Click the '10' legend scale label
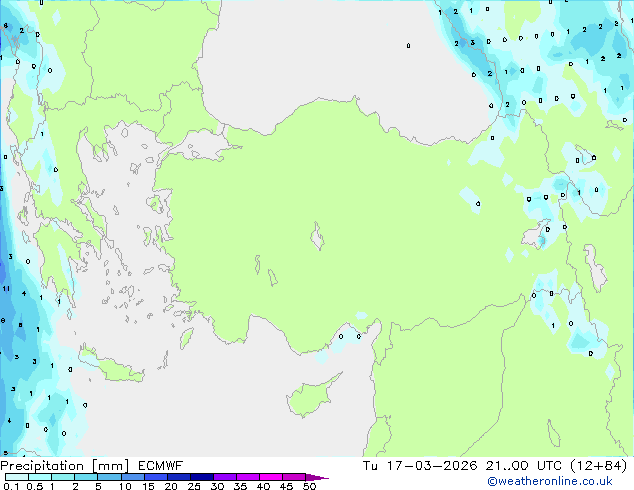Viewport: 634px width, 490px height. [x=125, y=486]
